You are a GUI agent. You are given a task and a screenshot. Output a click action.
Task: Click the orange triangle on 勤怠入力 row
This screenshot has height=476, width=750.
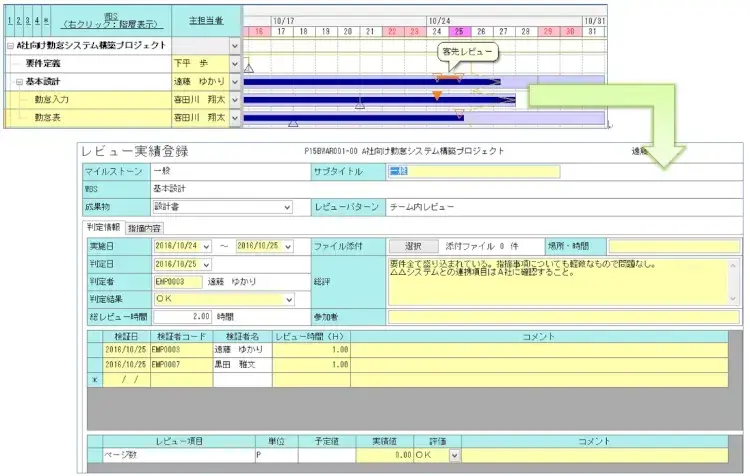pyautogui.click(x=437, y=96)
